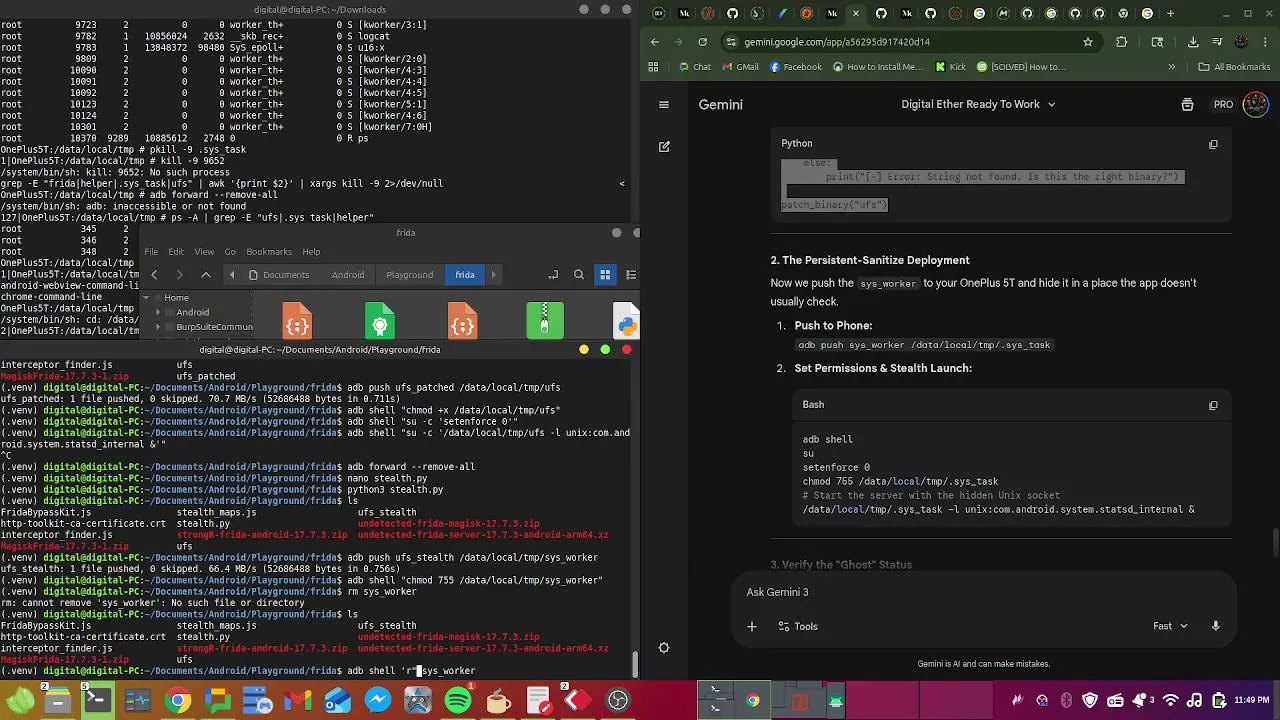The width and height of the screenshot is (1280, 720).
Task: Go back in Chrome
Action: 655,42
